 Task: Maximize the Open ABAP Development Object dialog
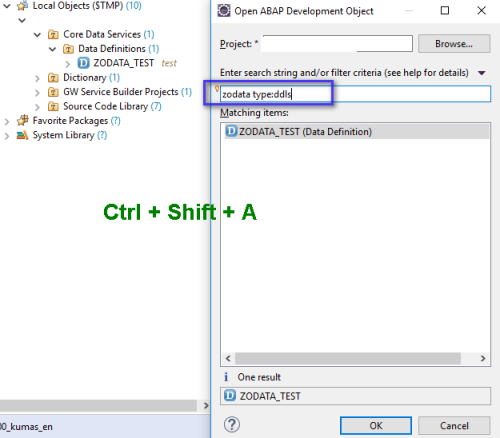pos(445,11)
